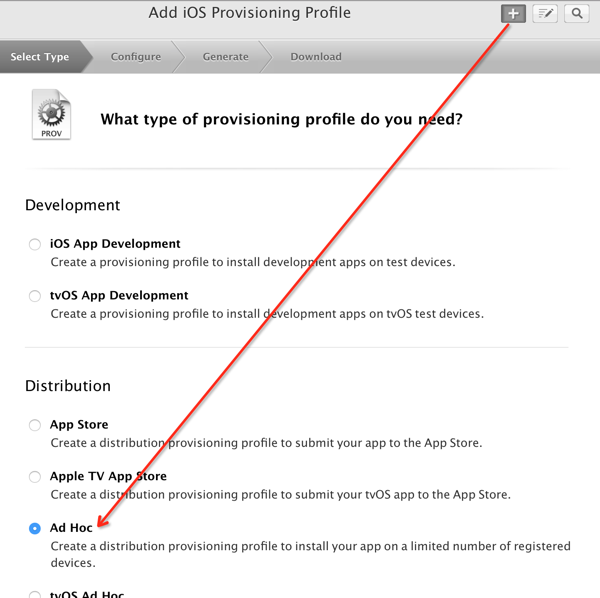Click the Development section heading
The height and width of the screenshot is (598, 600).
(x=72, y=205)
